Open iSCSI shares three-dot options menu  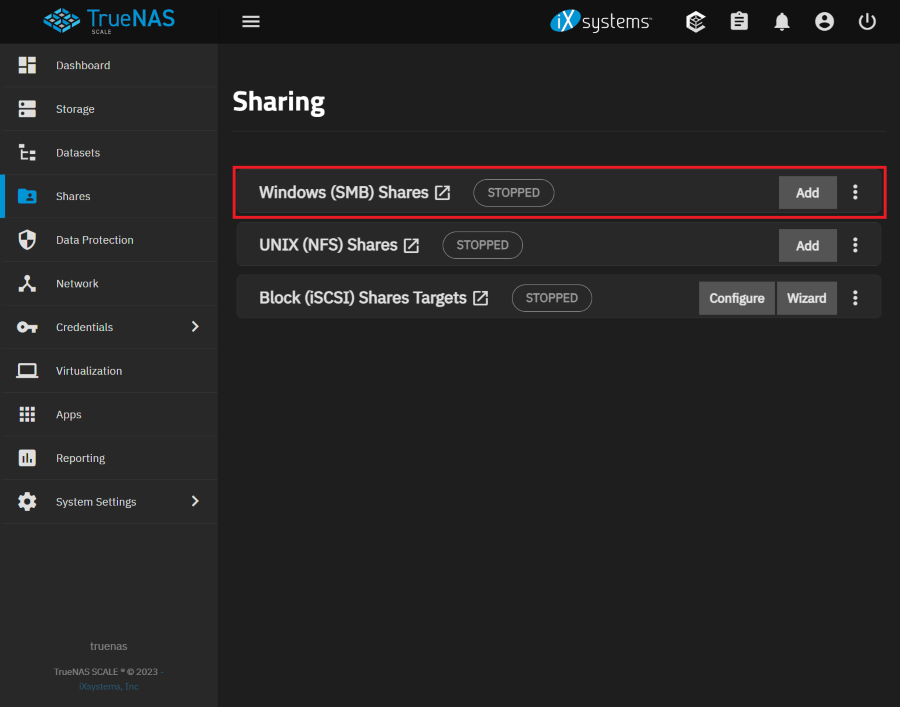pyautogui.click(x=855, y=298)
